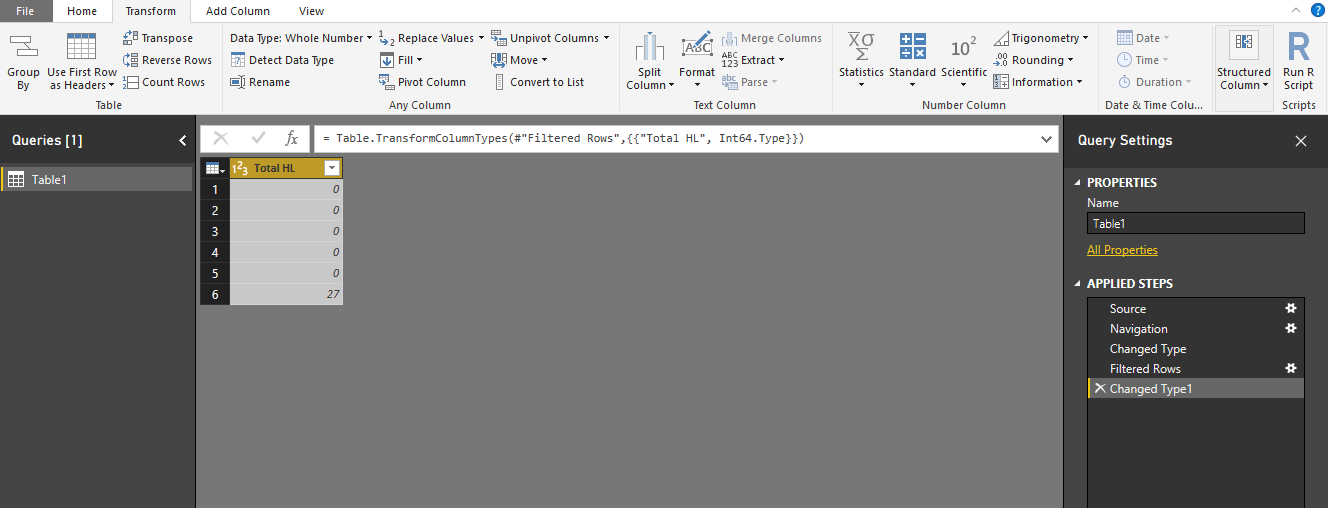
Task: Open Source step settings gear
Action: coord(1291,308)
